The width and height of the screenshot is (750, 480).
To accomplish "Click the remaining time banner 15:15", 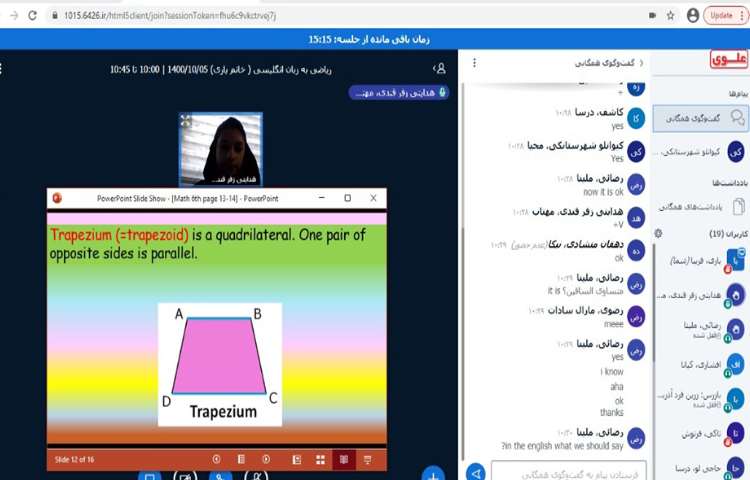I will click(x=369, y=39).
